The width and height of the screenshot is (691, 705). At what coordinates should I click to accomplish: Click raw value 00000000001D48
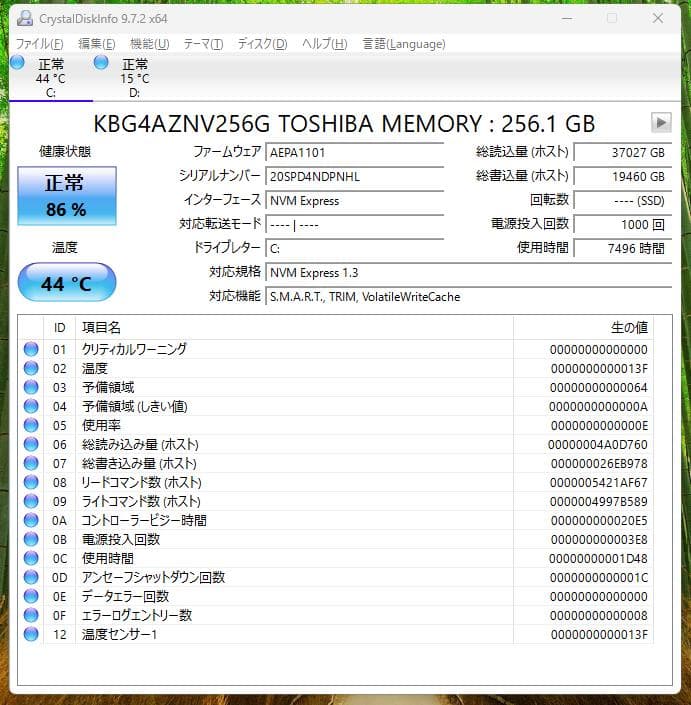click(598, 558)
